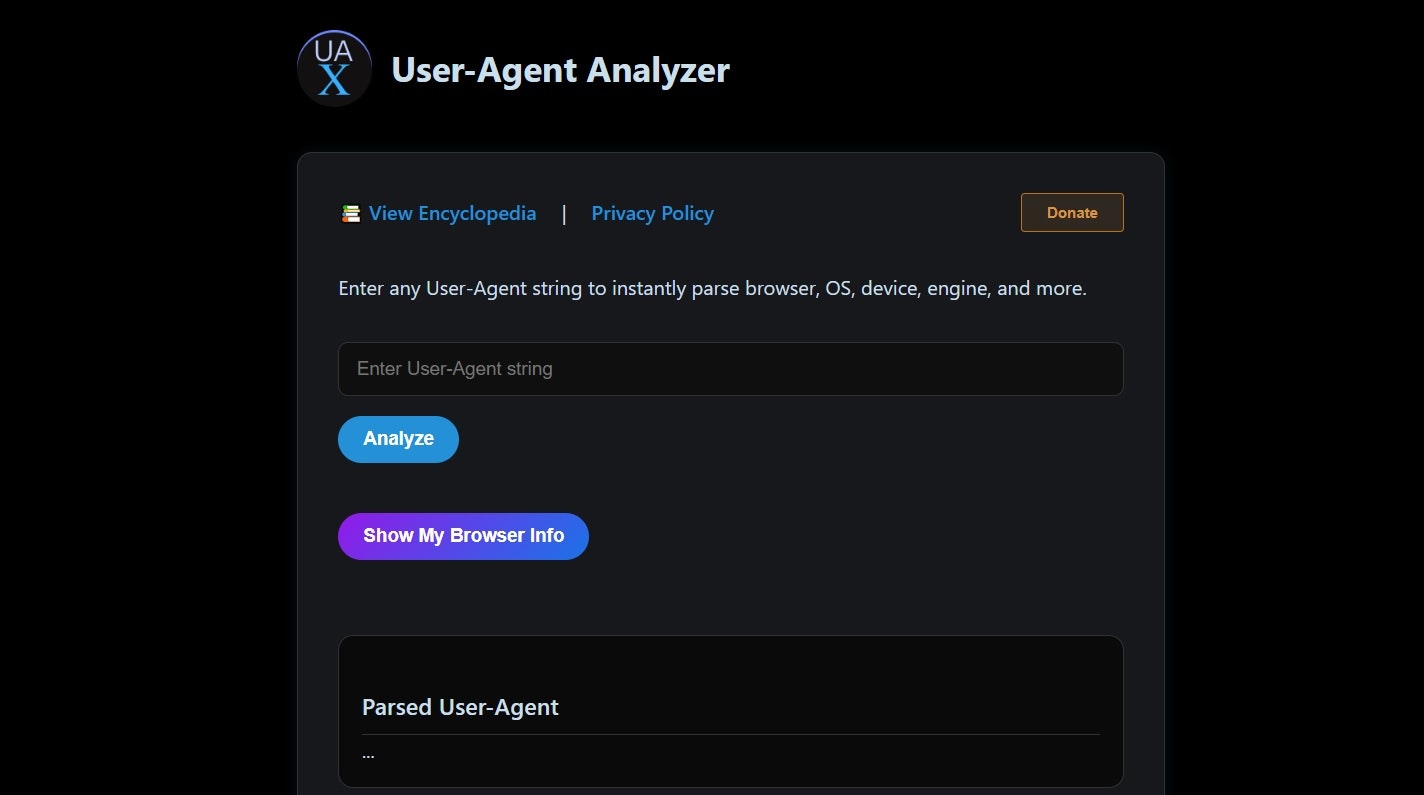
Task: Open the Privacy Policy
Action: (652, 213)
